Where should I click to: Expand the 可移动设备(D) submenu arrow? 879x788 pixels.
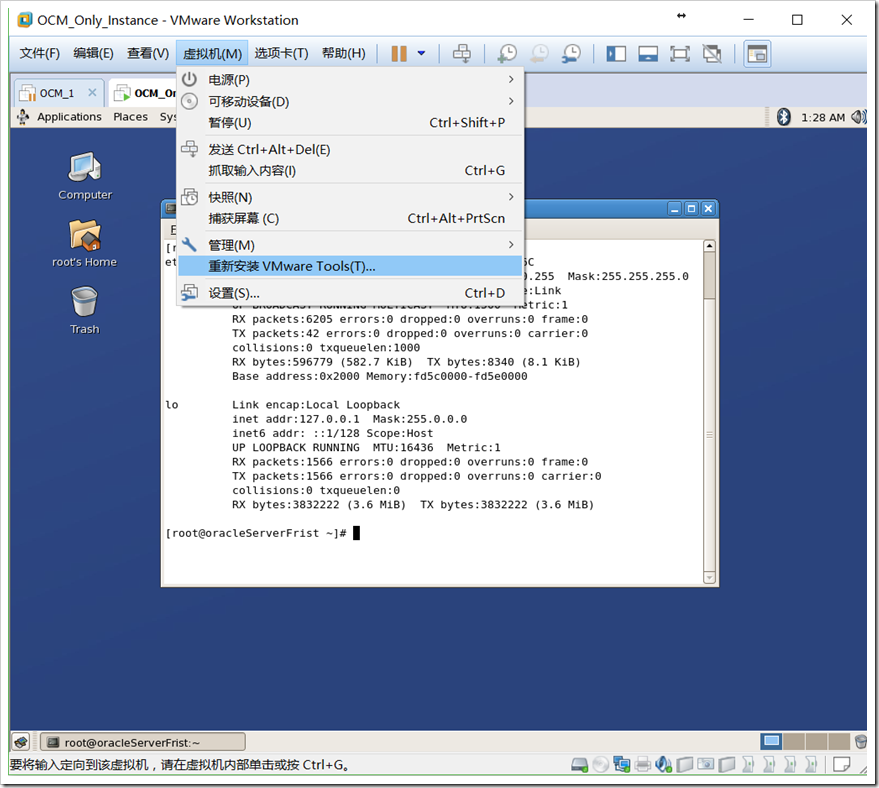[x=511, y=101]
